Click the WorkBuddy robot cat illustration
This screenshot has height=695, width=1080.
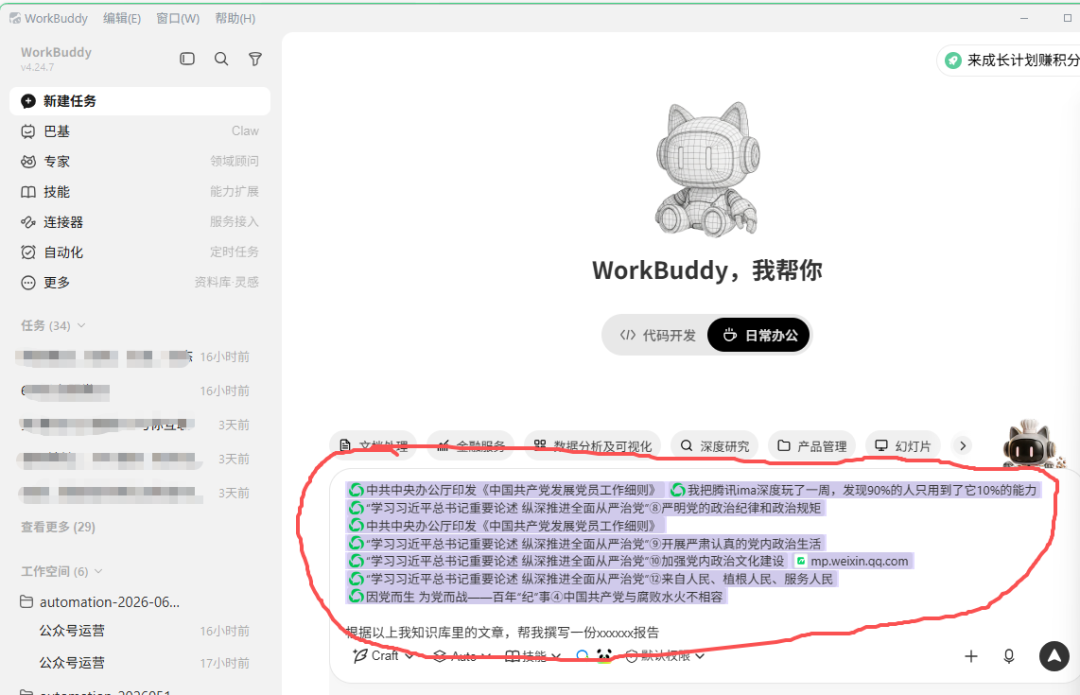707,169
